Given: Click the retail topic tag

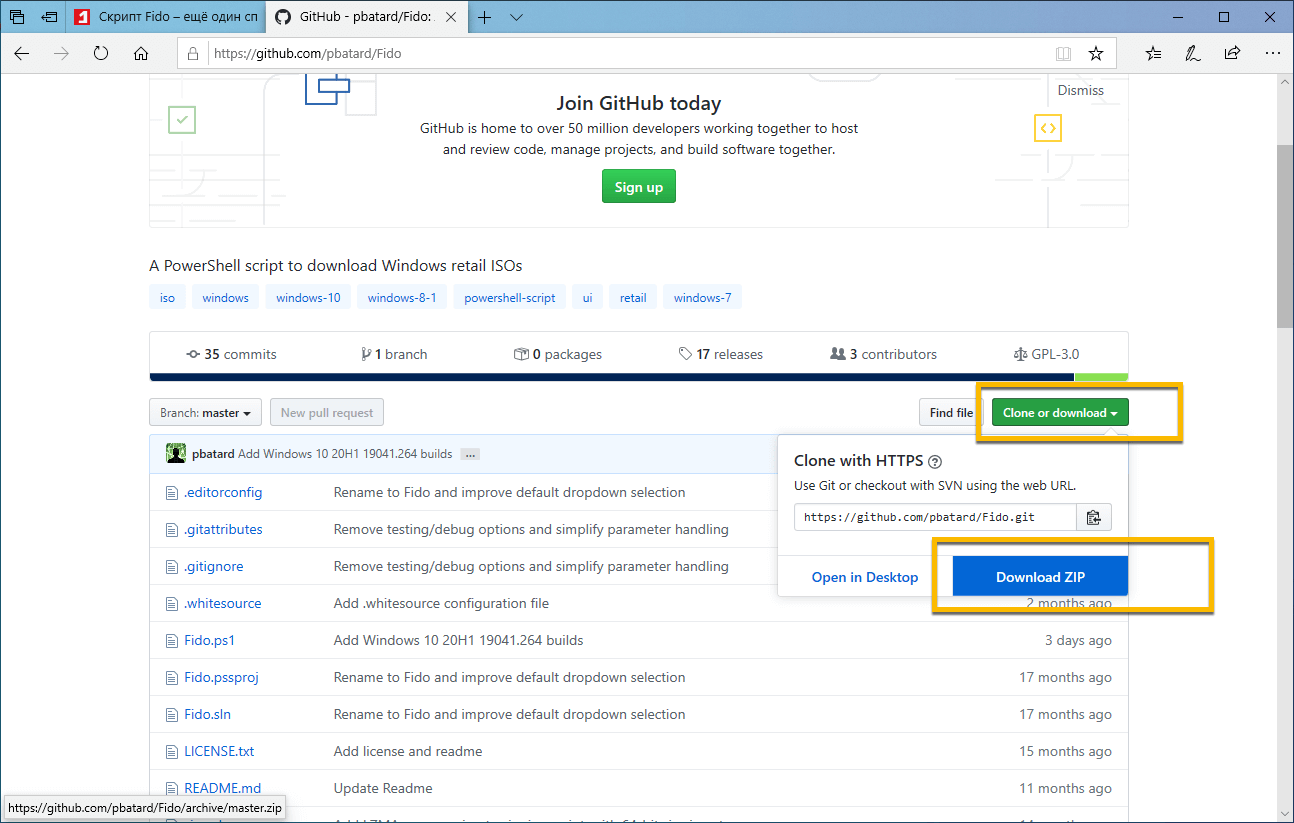Looking at the screenshot, I should (x=633, y=298).
